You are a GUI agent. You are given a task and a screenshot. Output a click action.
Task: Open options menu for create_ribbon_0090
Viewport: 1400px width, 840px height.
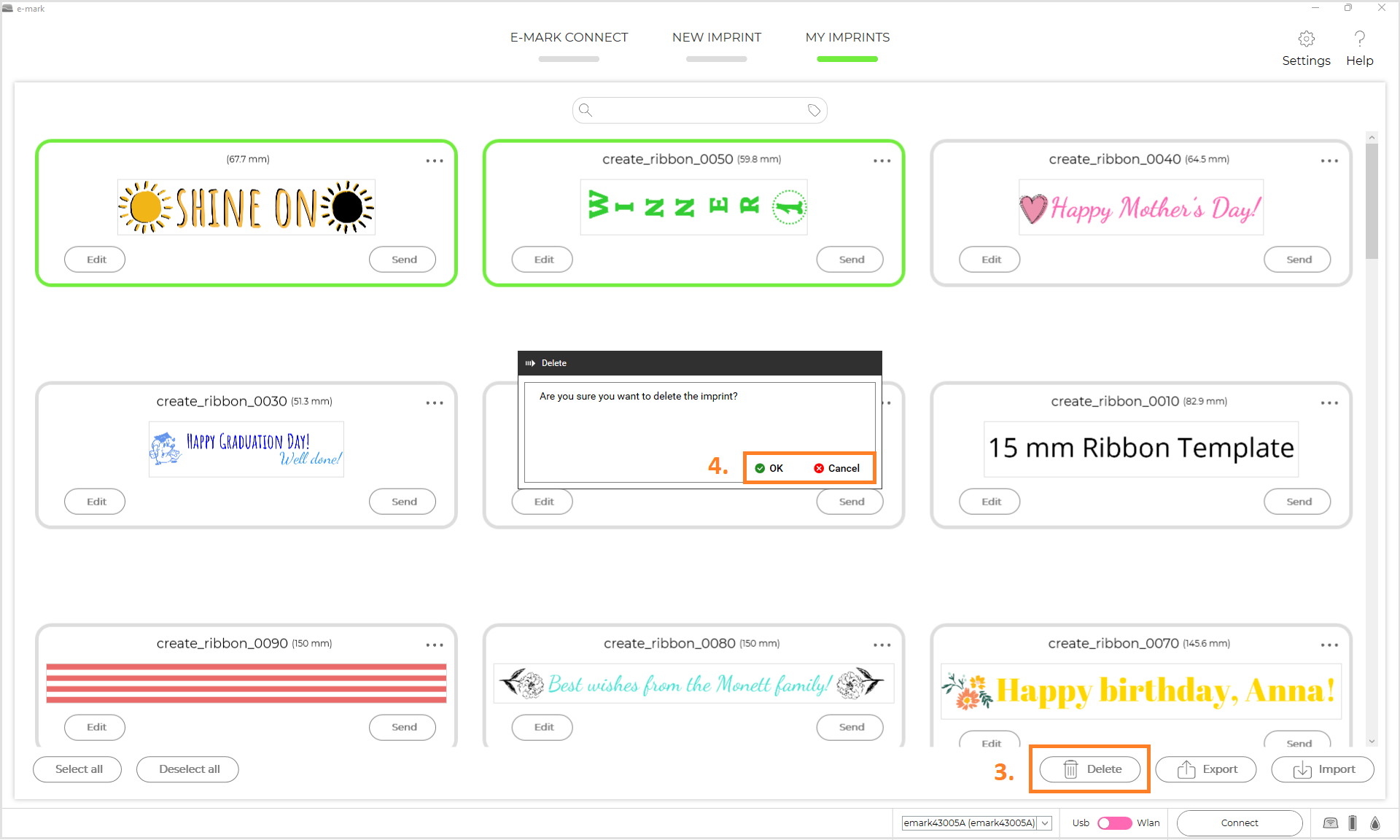click(435, 645)
